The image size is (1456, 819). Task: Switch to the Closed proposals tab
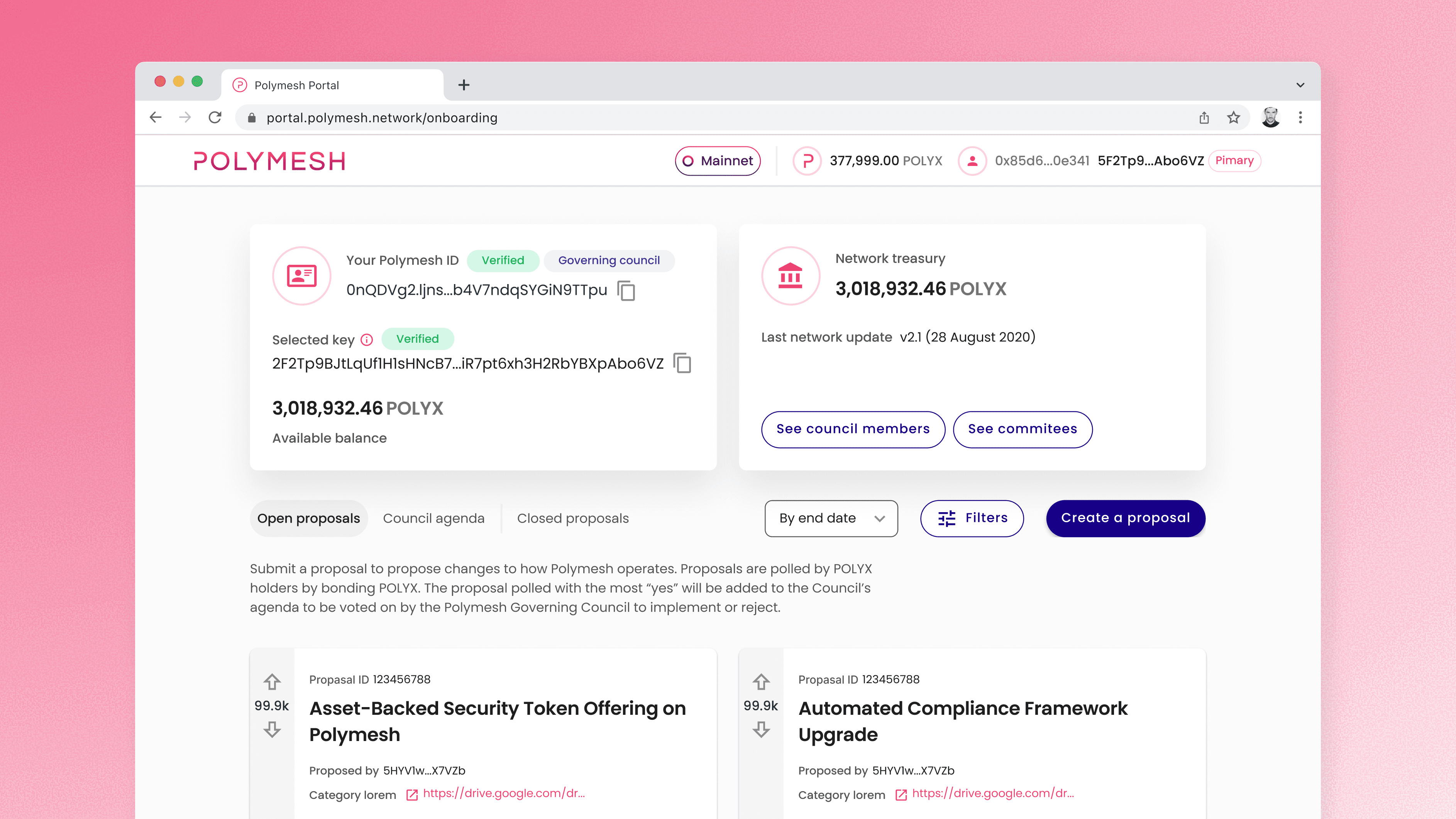coord(572,518)
